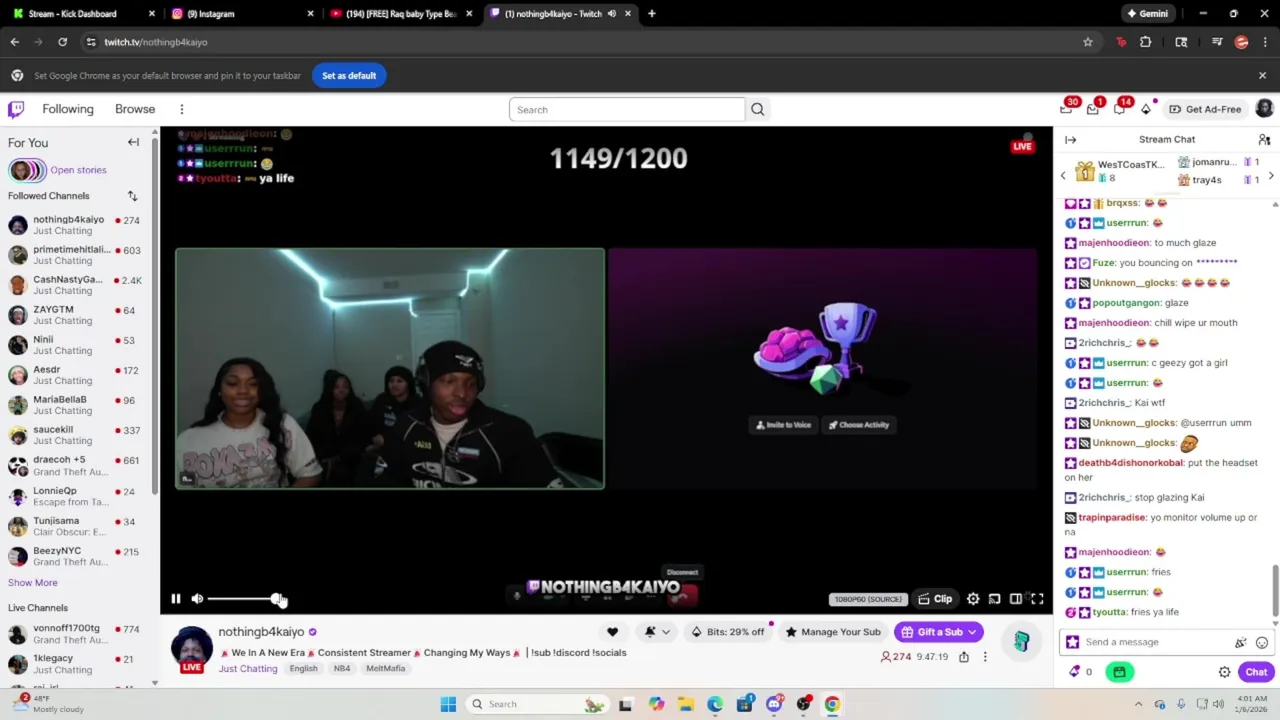Open chat settings gear
The height and width of the screenshot is (720, 1280).
pos(1224,672)
